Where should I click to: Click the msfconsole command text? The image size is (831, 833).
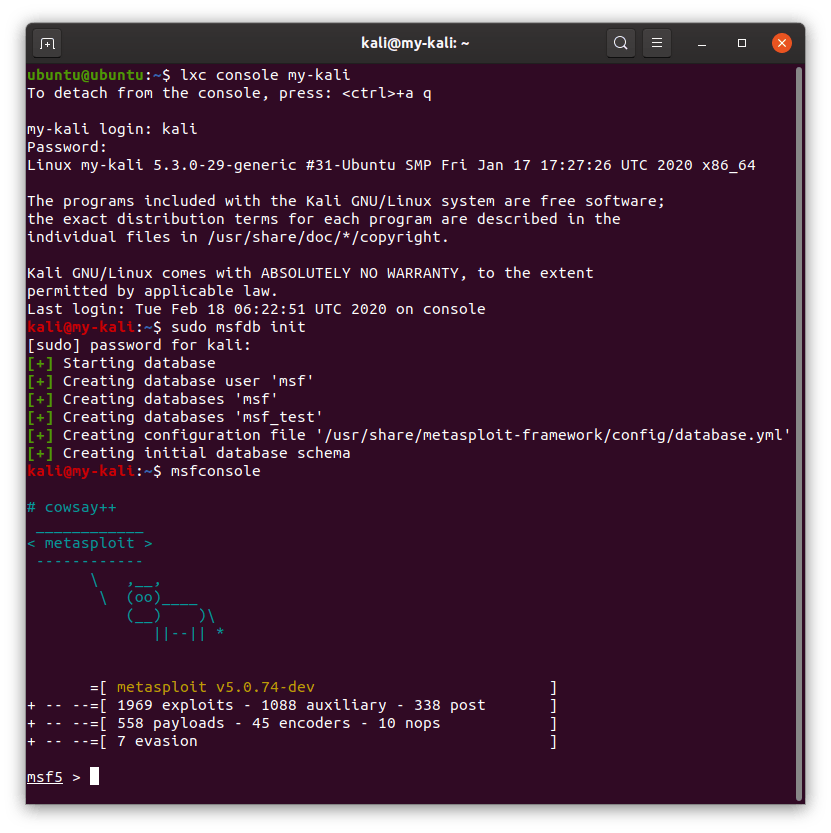pos(215,471)
